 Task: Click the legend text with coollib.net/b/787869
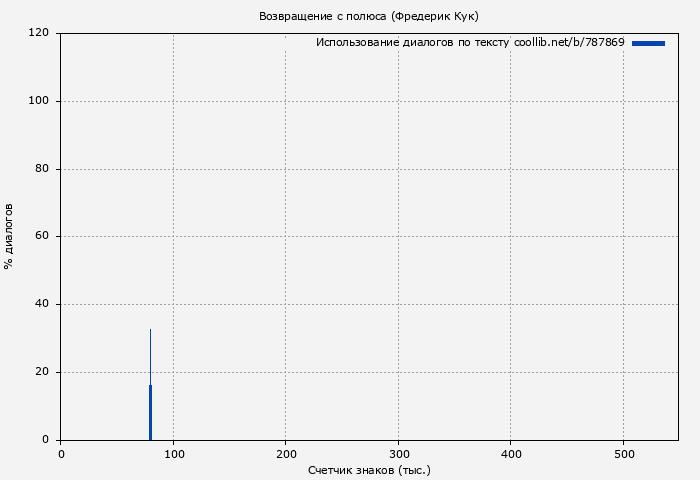pos(469,43)
